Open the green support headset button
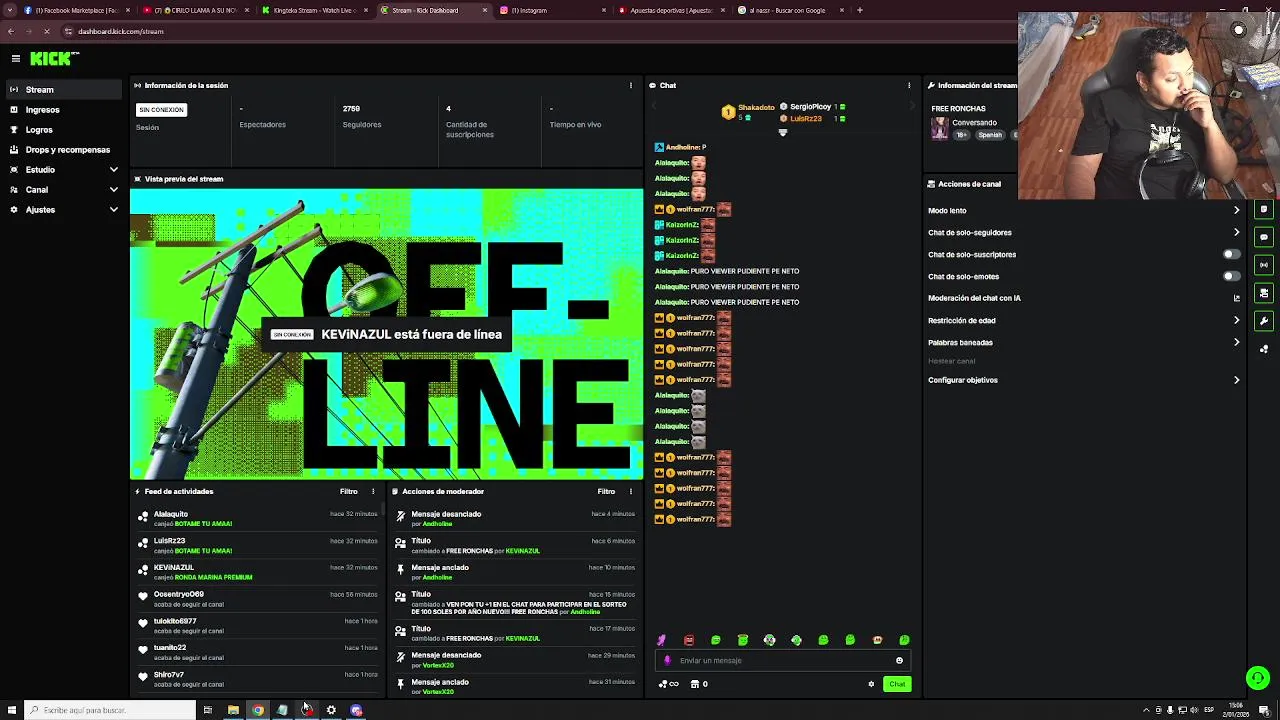Image resolution: width=1280 pixels, height=720 pixels. click(1258, 678)
